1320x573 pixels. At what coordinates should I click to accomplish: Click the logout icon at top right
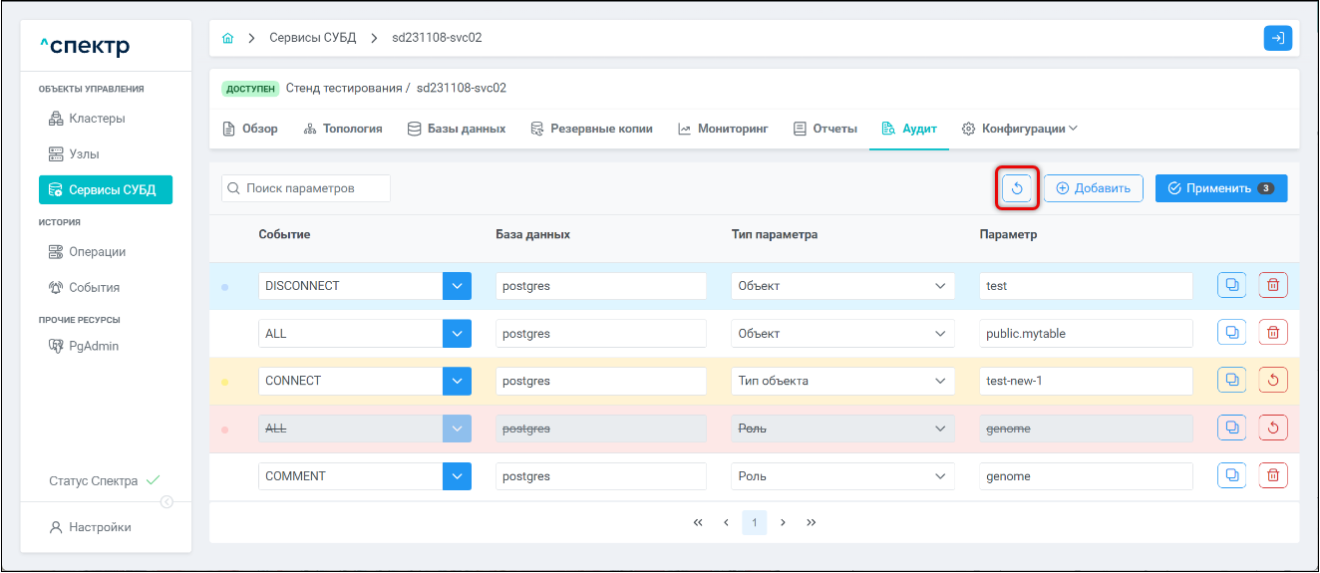click(x=1277, y=38)
